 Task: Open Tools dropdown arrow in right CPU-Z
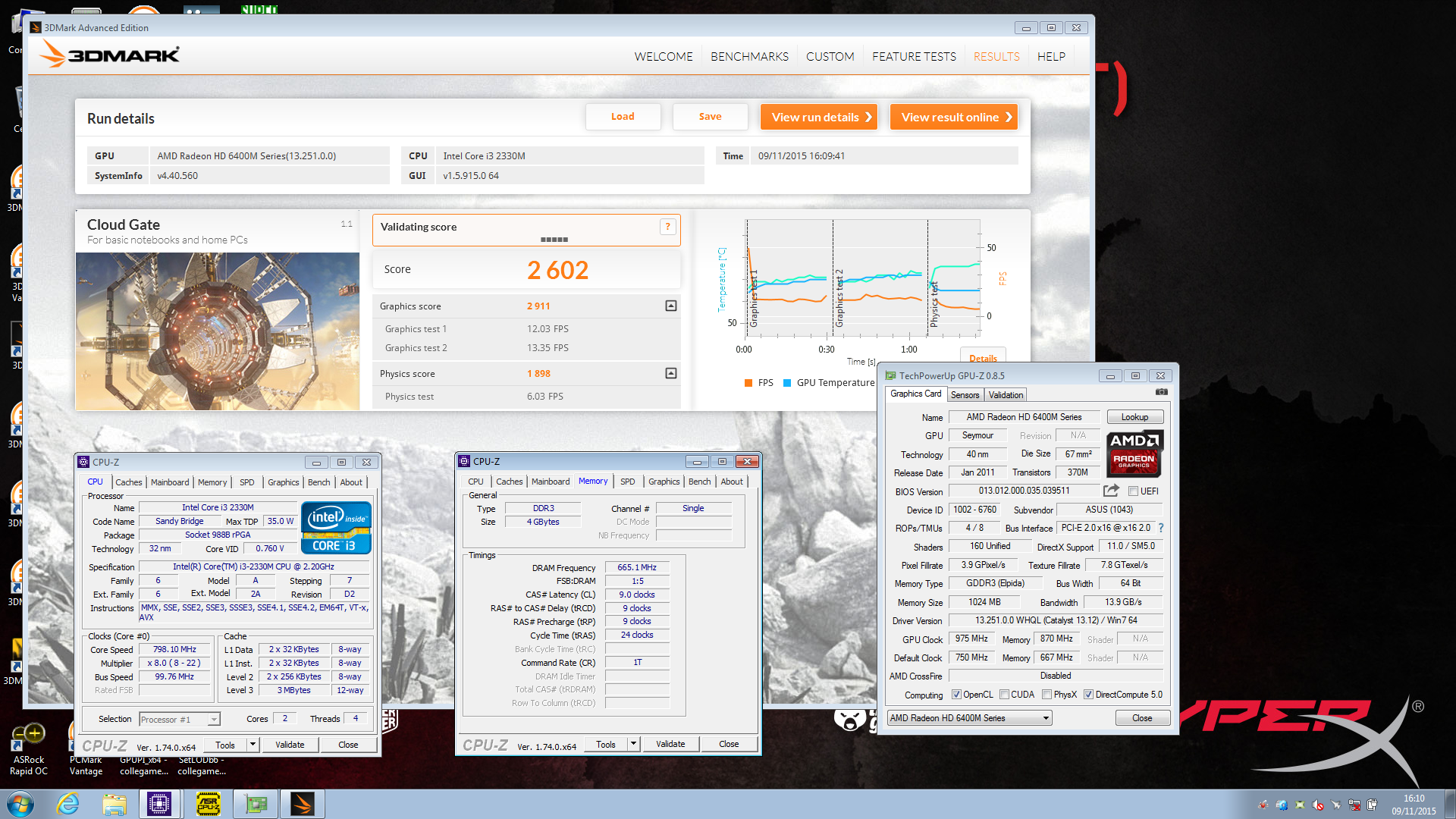[633, 744]
